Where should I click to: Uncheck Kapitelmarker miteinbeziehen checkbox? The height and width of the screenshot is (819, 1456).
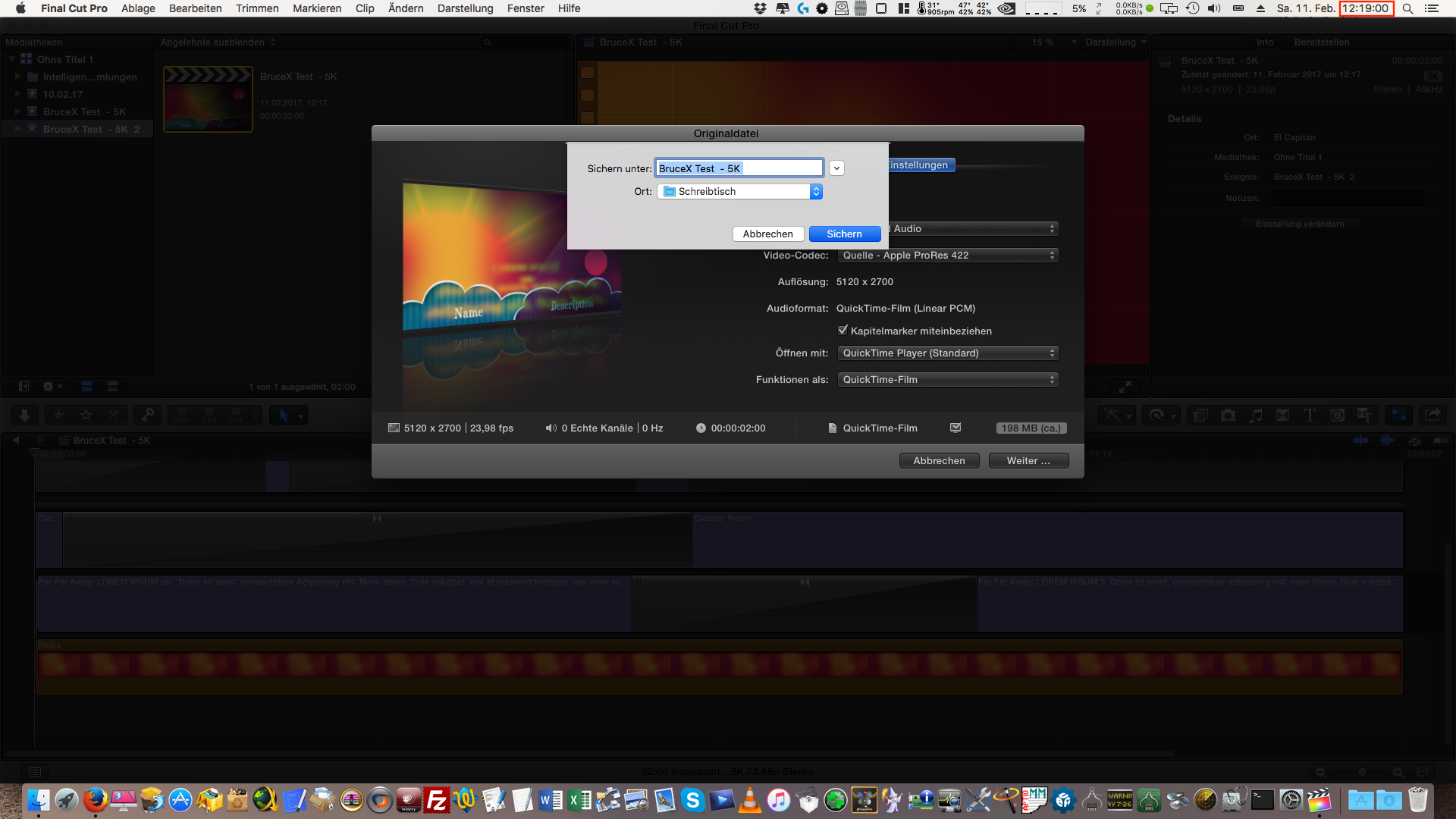[843, 331]
